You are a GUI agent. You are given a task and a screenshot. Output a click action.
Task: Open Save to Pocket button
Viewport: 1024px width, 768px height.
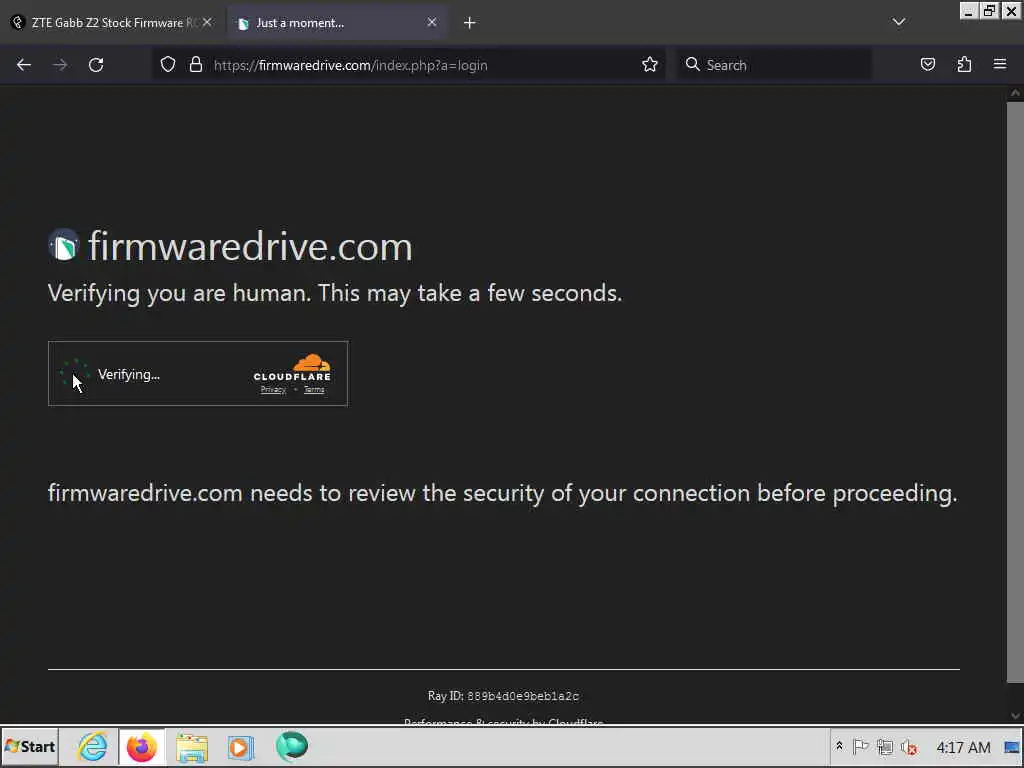(x=927, y=65)
